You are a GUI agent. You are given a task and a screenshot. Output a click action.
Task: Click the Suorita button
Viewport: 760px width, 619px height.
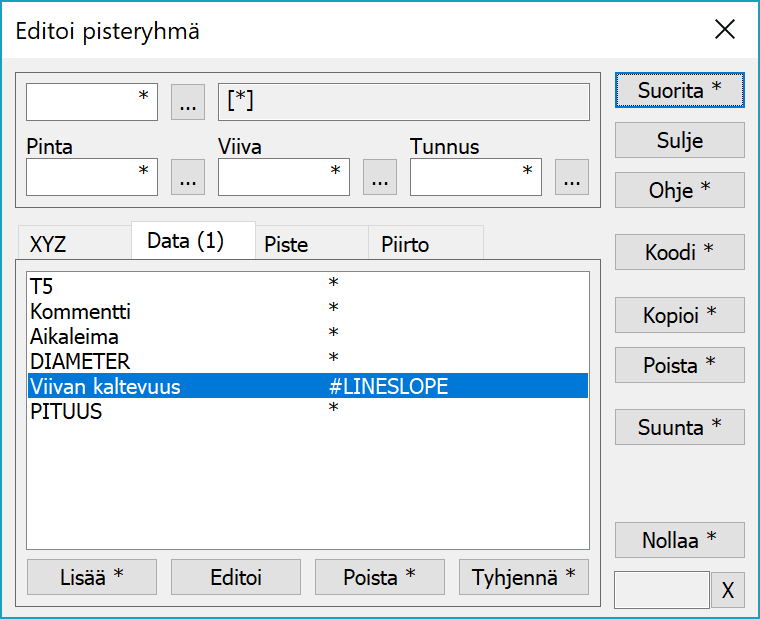tap(679, 90)
